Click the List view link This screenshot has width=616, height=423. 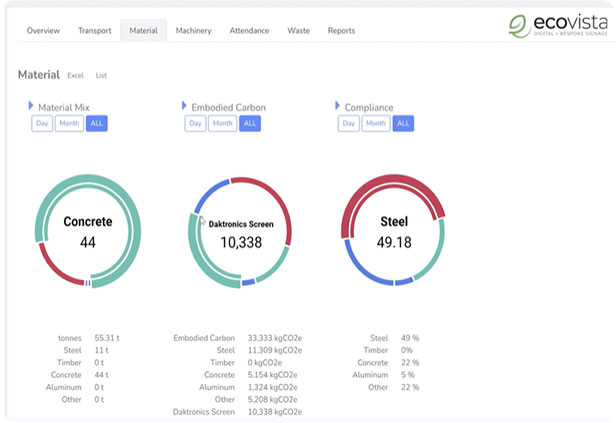[101, 75]
